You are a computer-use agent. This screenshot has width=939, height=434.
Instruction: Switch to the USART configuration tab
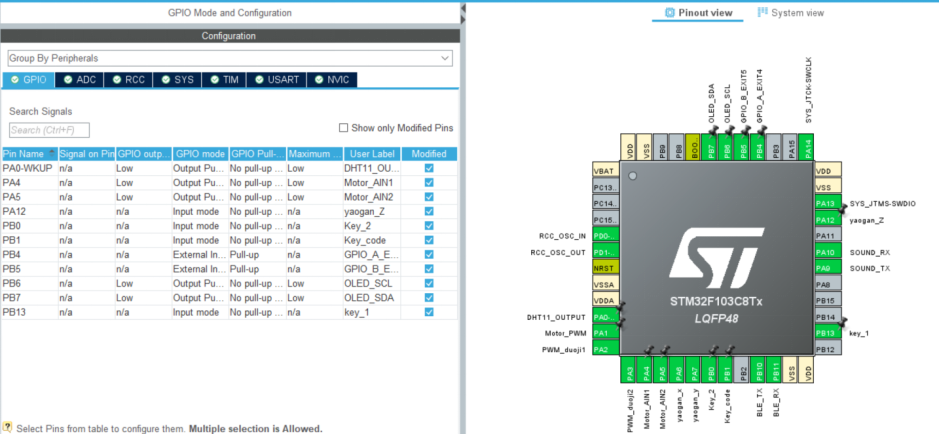click(x=278, y=80)
